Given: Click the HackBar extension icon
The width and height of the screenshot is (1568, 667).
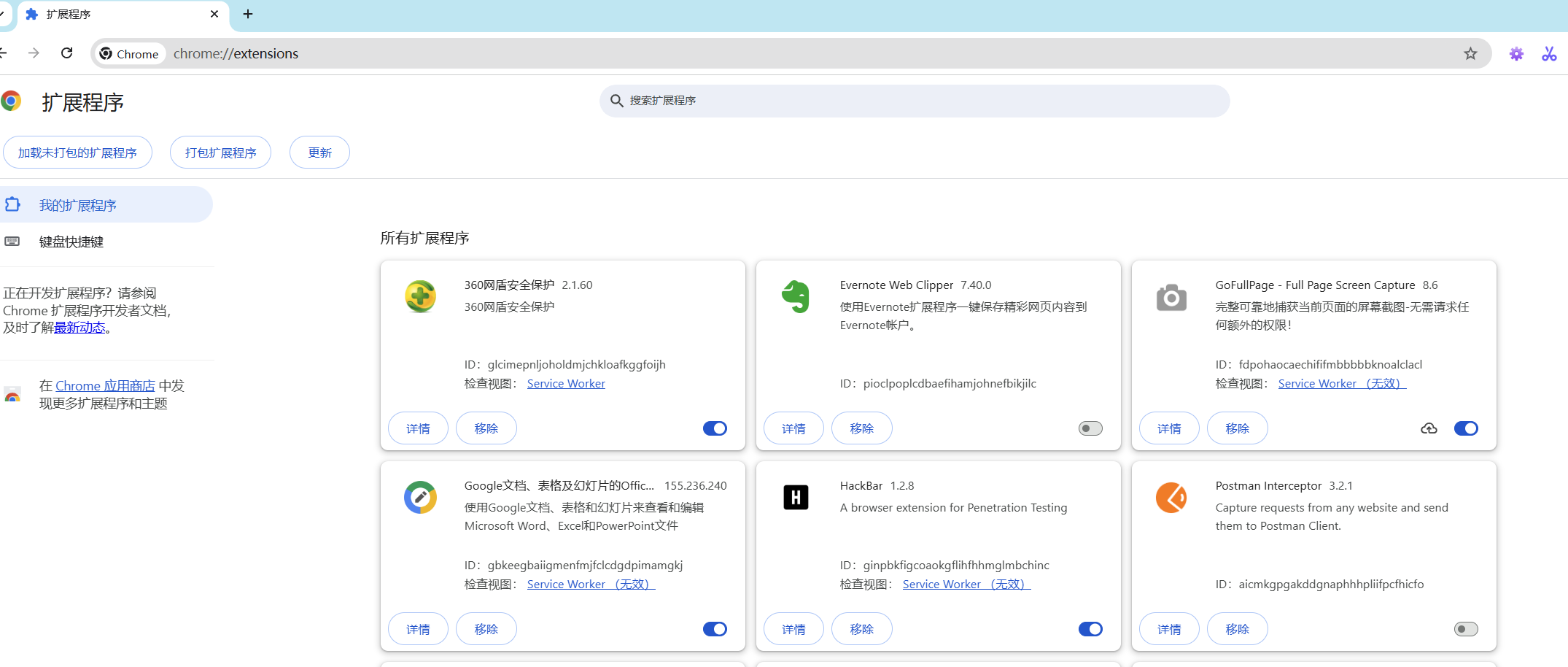Looking at the screenshot, I should point(796,498).
